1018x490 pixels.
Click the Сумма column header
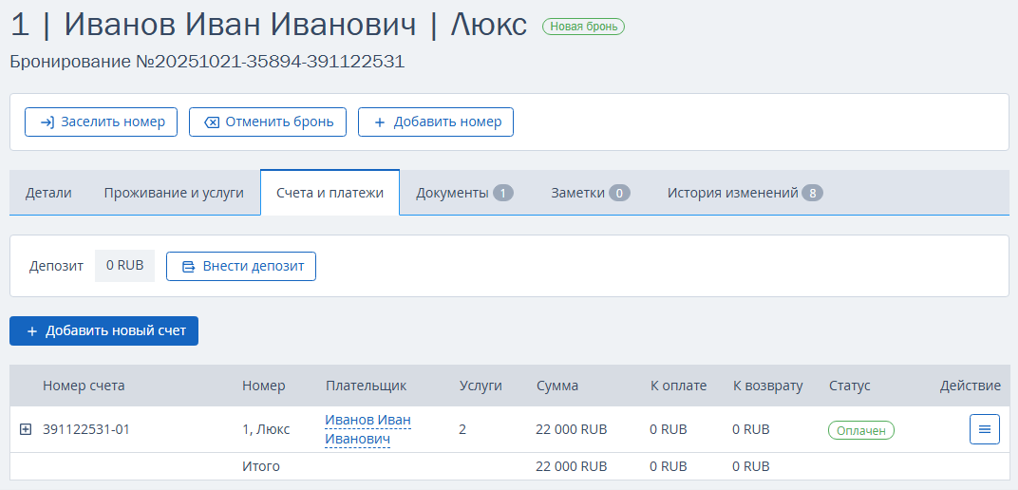point(557,386)
